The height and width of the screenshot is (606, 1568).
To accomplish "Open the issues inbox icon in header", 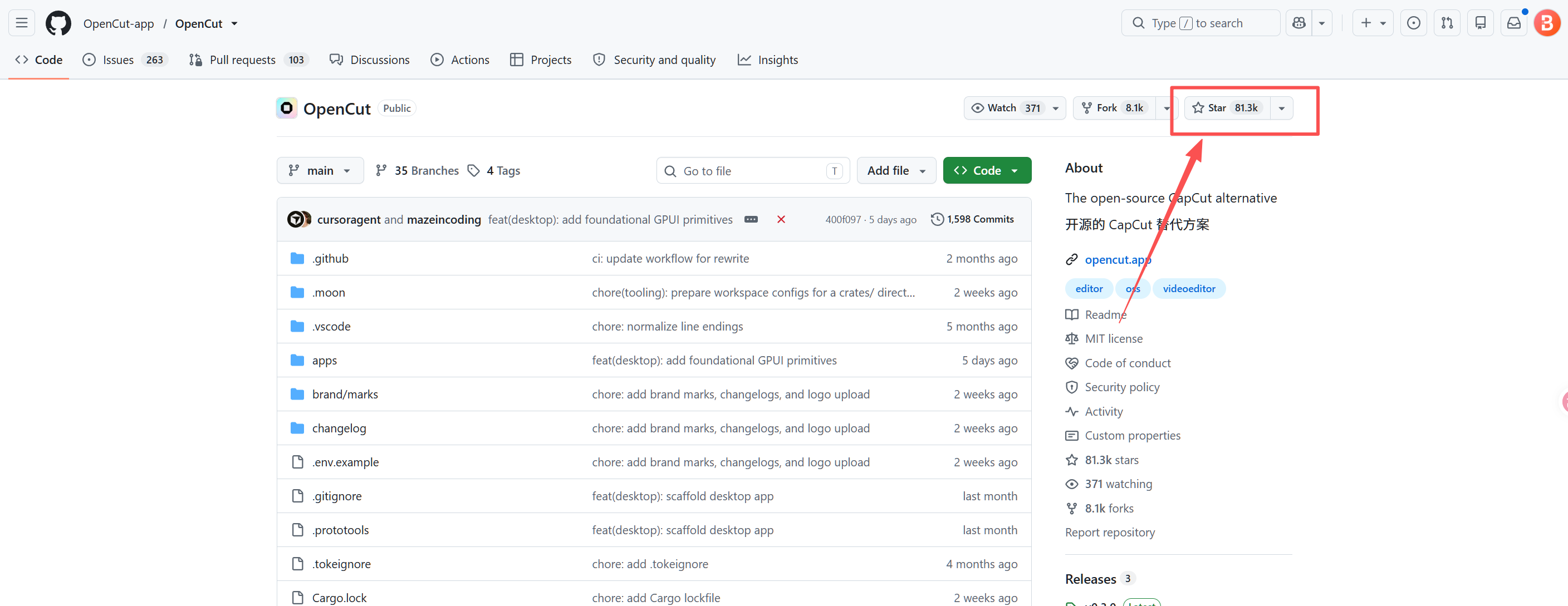I will pos(1413,23).
